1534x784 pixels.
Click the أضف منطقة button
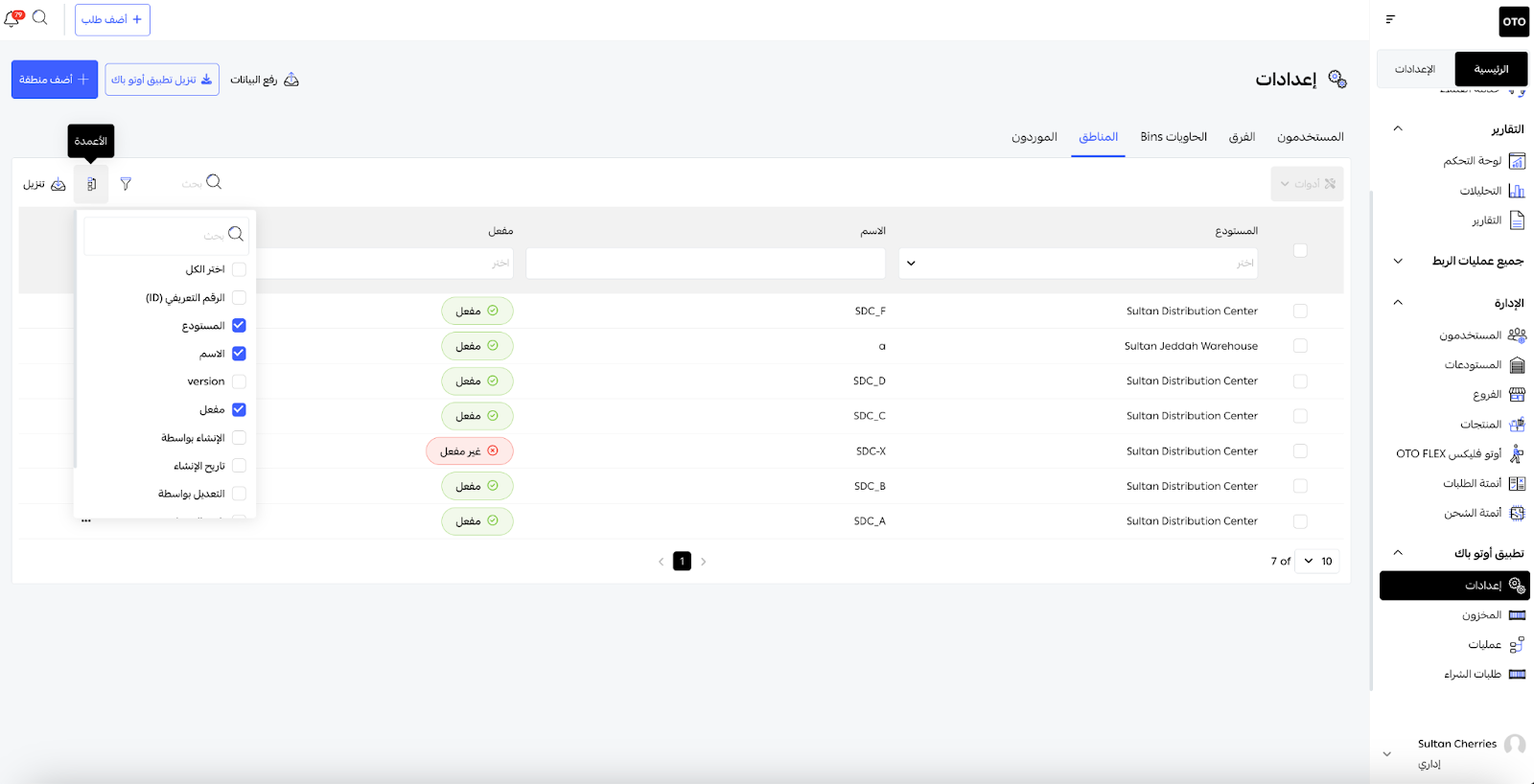tap(55, 80)
